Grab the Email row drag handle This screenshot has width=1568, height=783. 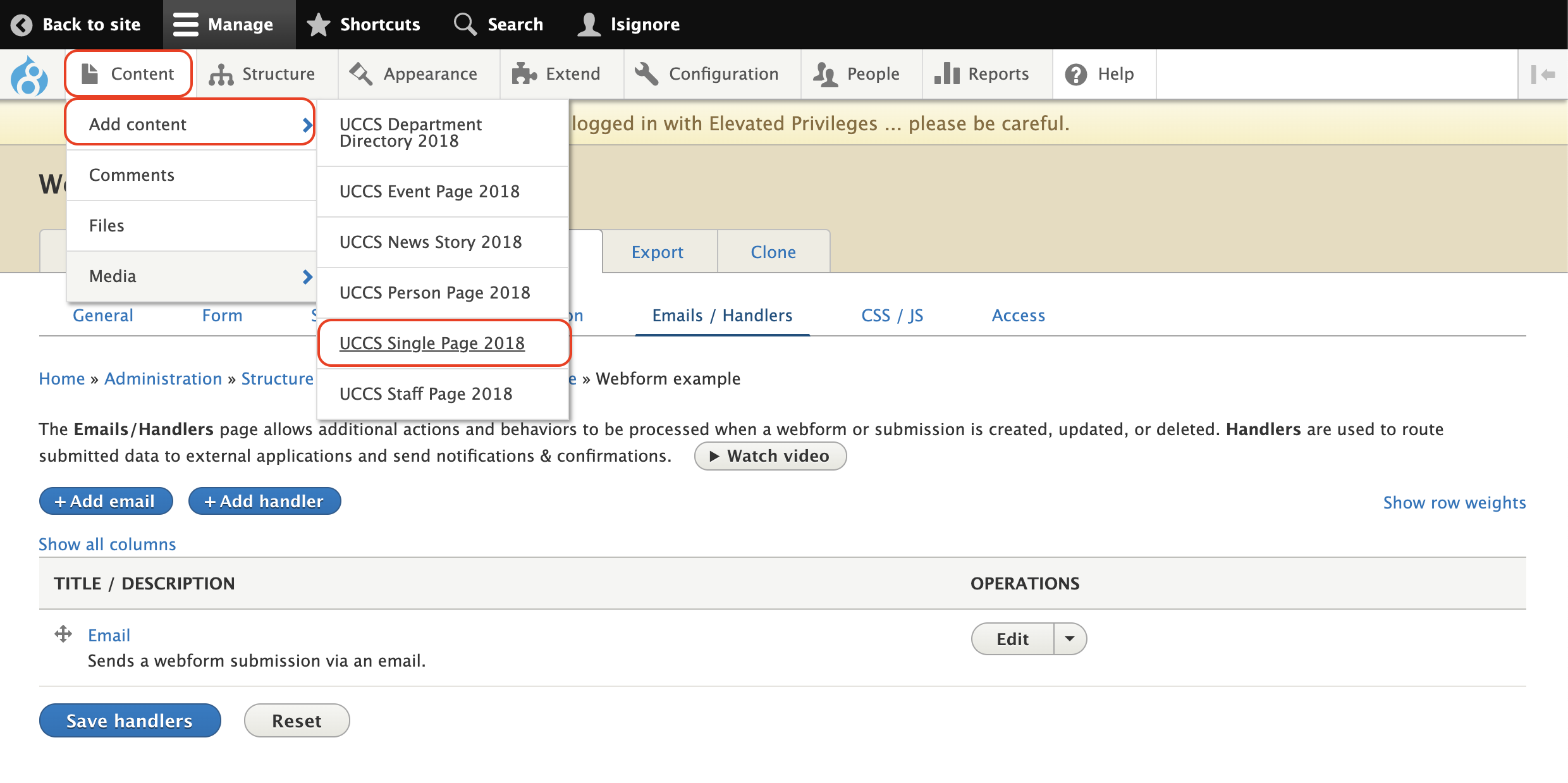coord(63,634)
